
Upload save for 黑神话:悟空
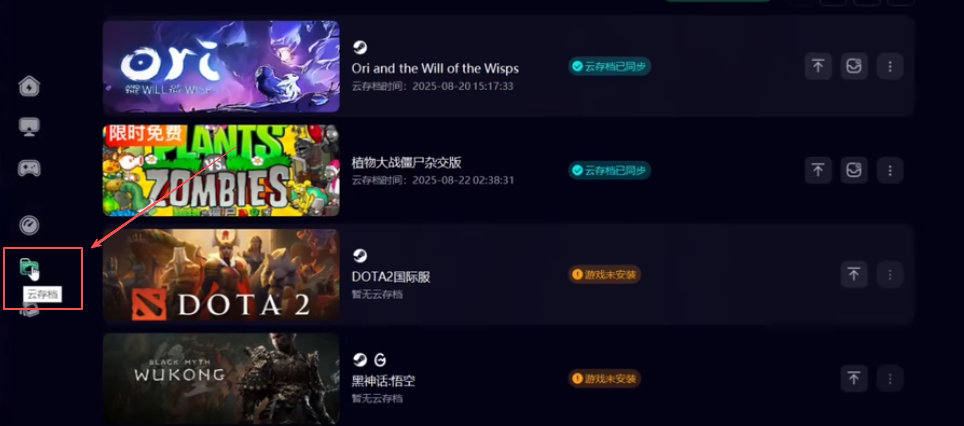(854, 378)
